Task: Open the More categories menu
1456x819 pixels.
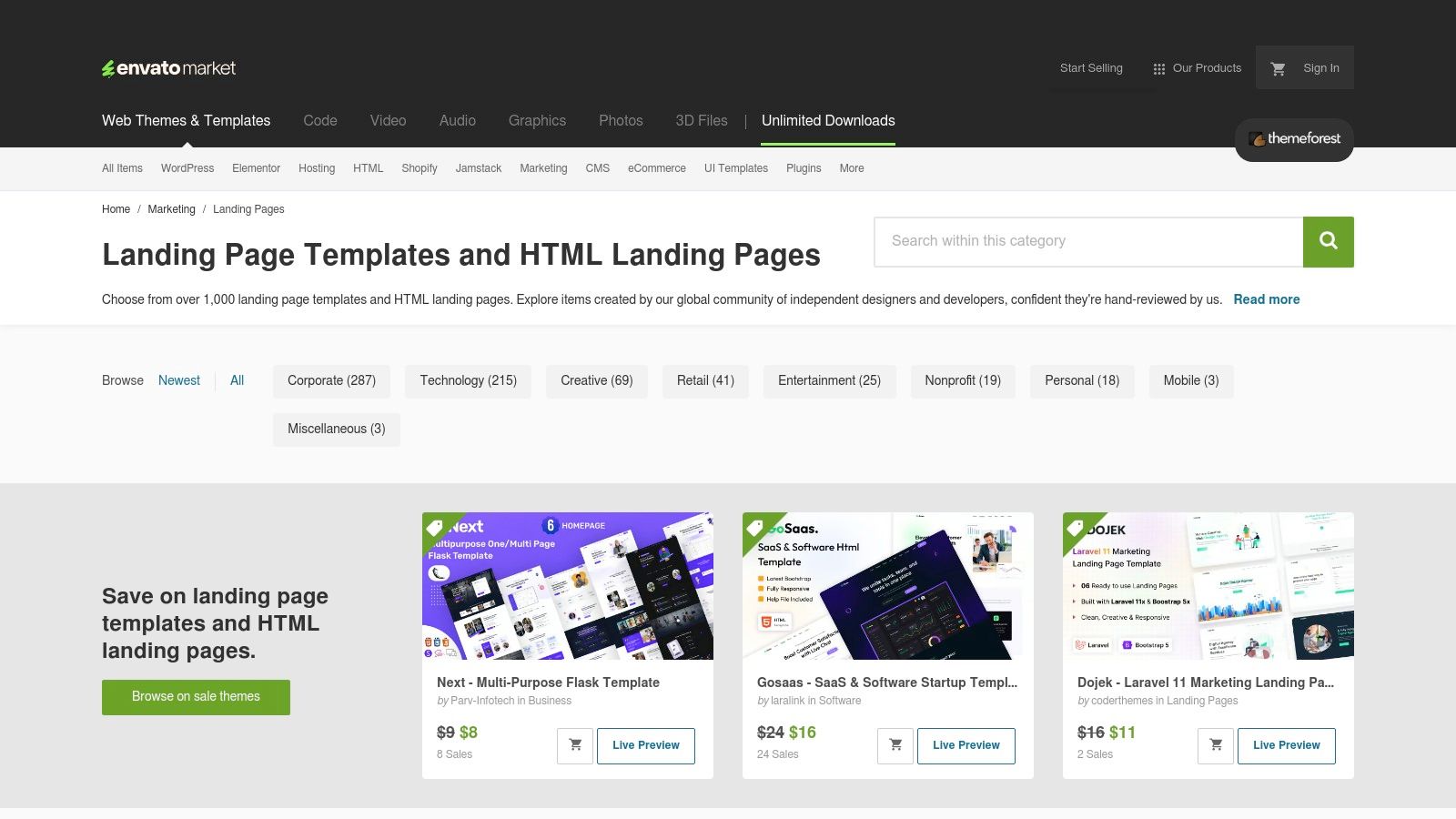Action: pos(851,168)
